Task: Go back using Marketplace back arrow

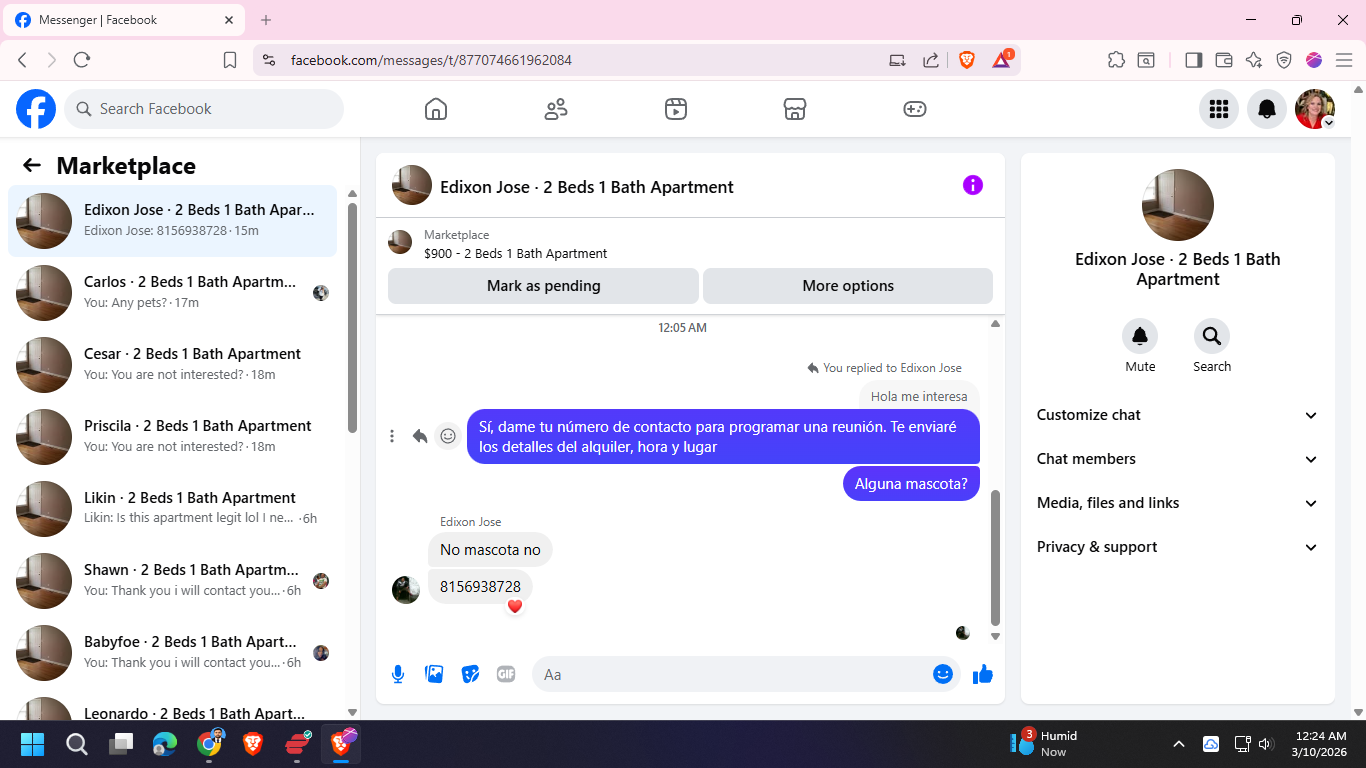Action: (32, 166)
